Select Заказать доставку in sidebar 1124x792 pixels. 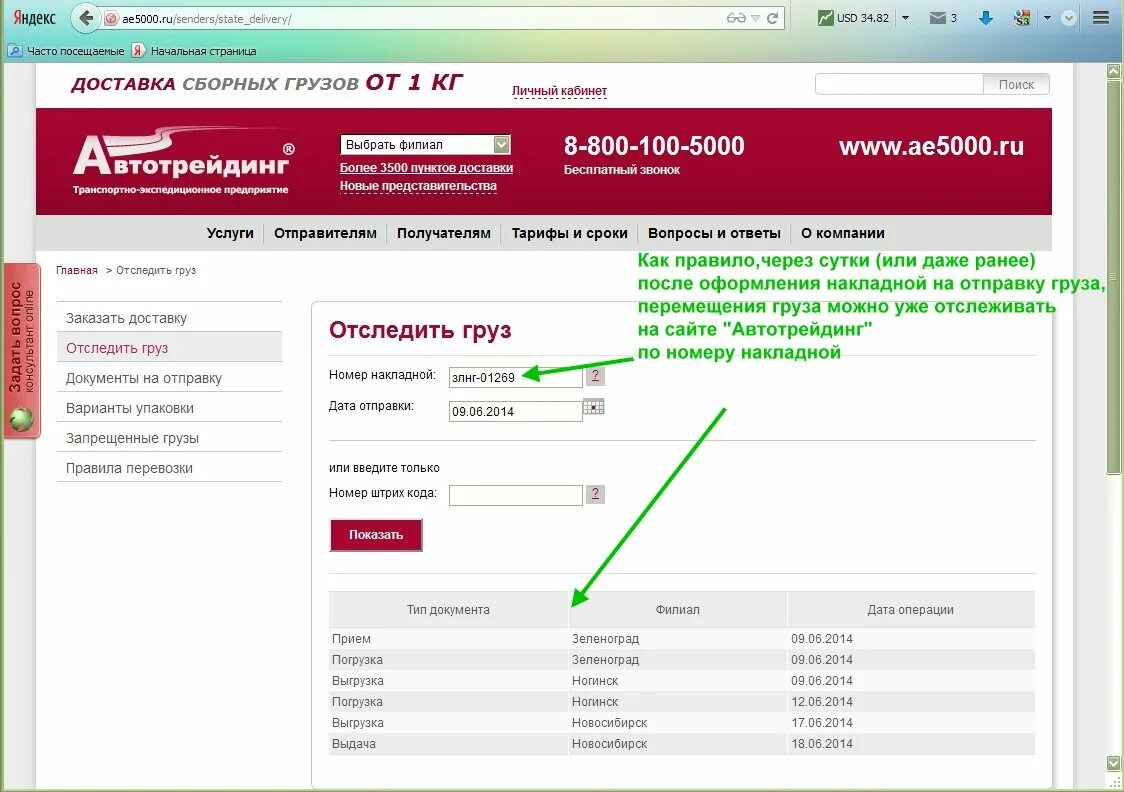(x=169, y=318)
